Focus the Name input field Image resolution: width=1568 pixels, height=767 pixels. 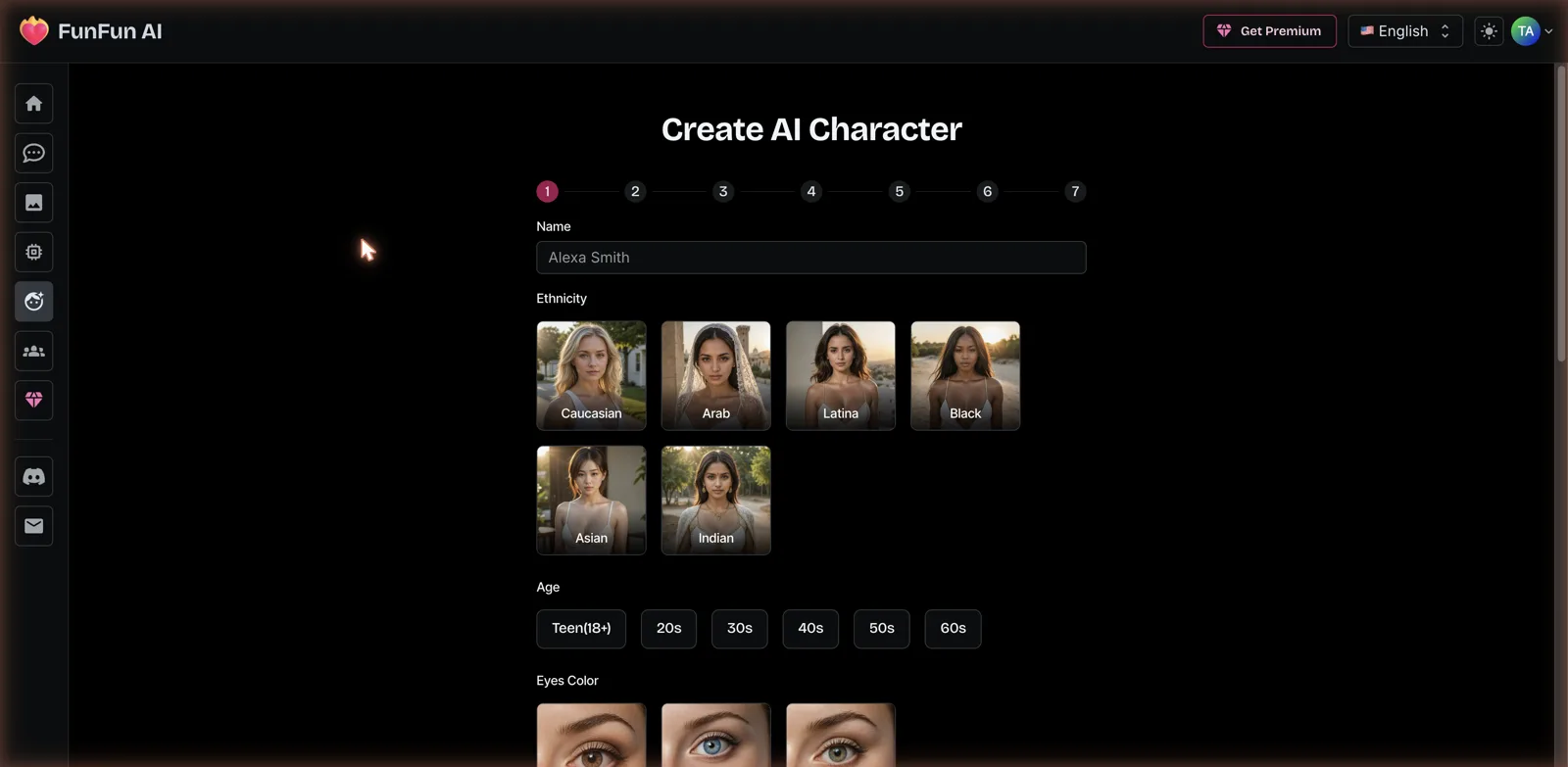coord(811,258)
